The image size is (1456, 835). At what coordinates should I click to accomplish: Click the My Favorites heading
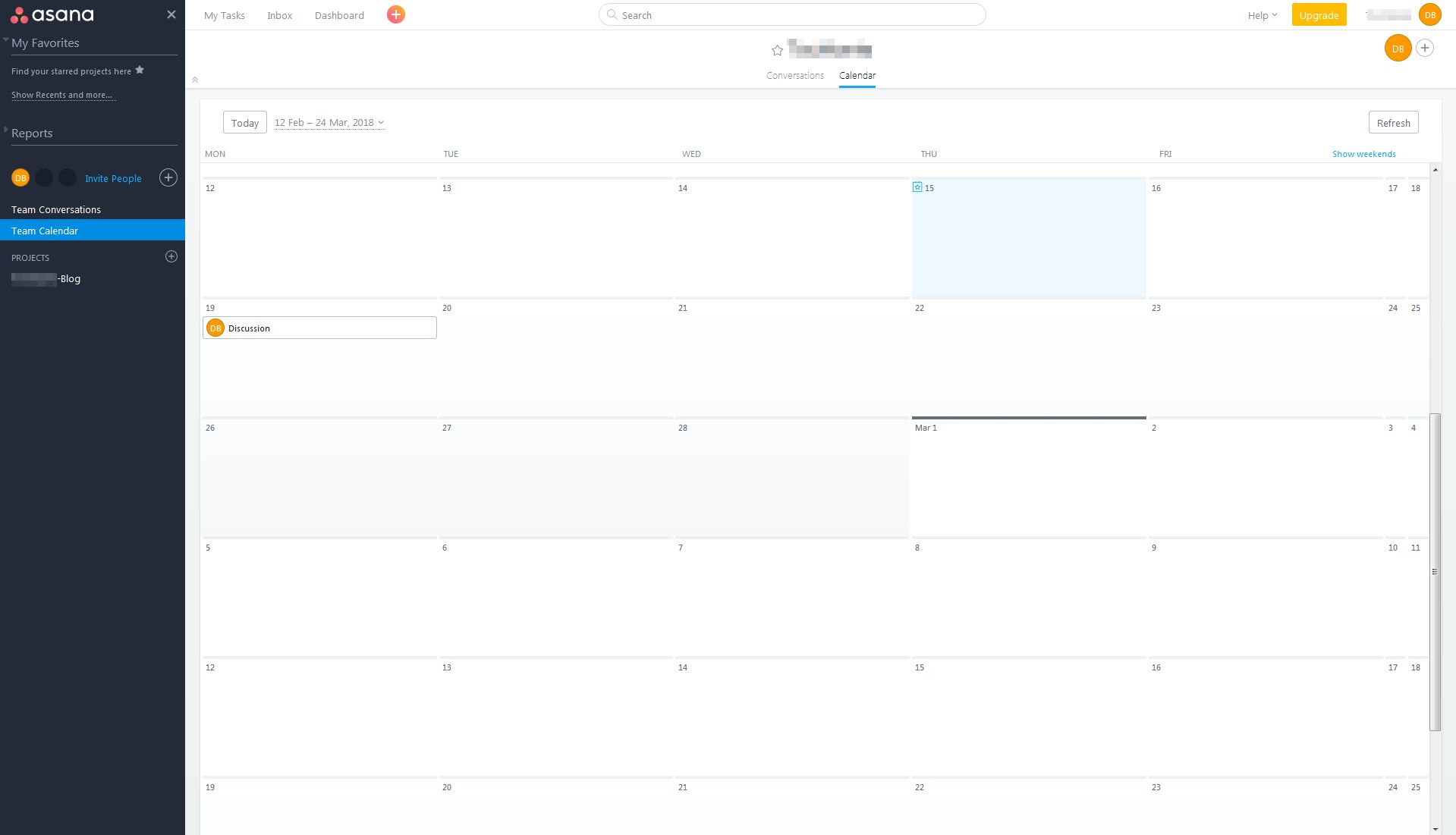click(x=46, y=43)
